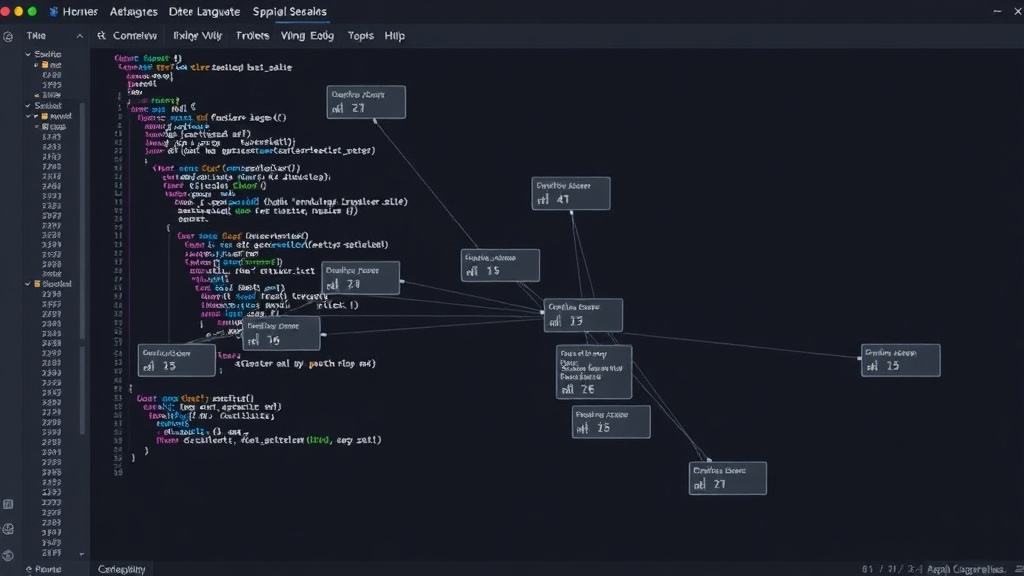The image size is (1024, 576).
Task: Click Agph Clagoreiles status bar text
Action: (966, 569)
